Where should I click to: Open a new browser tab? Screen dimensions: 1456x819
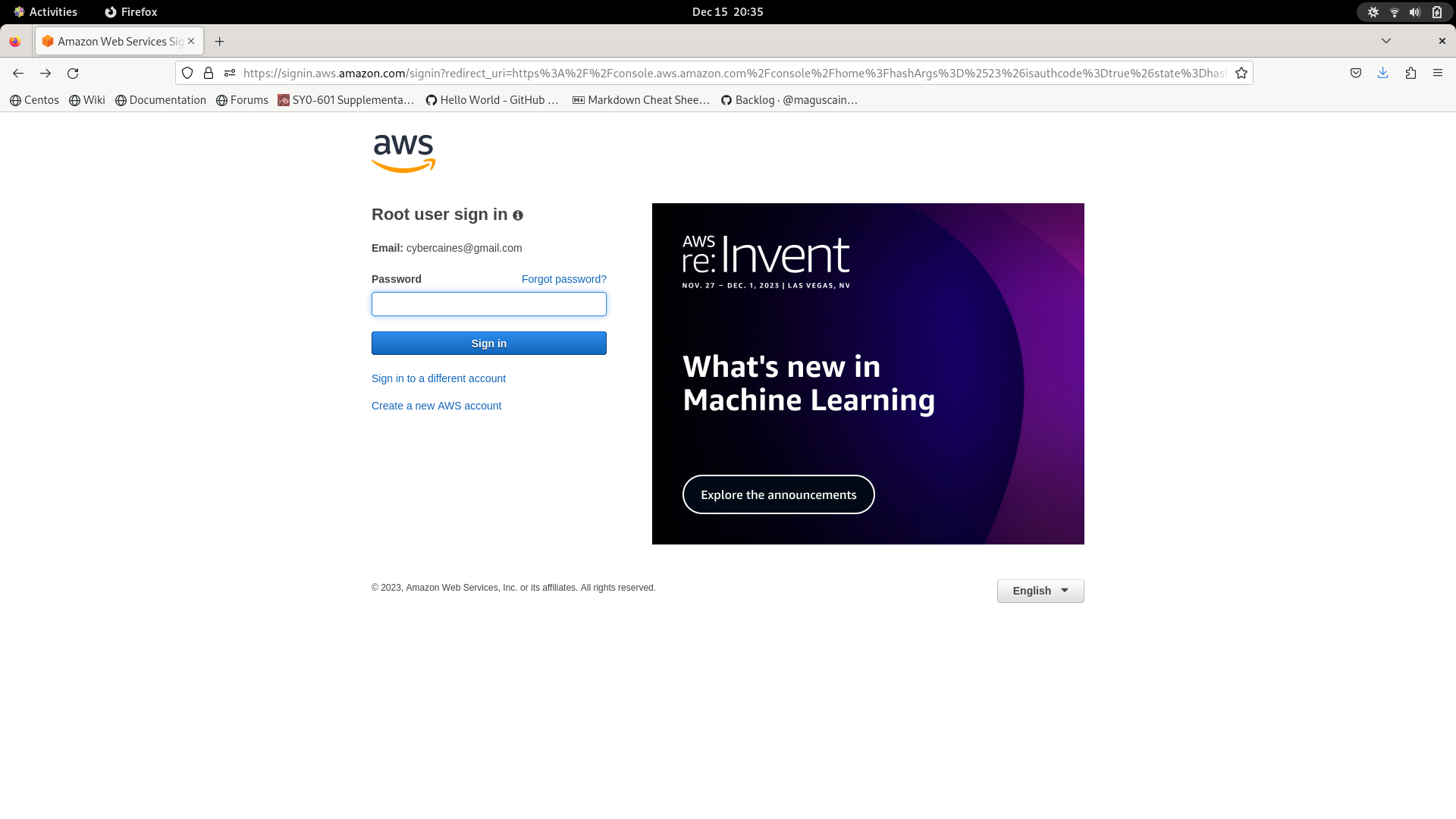pyautogui.click(x=220, y=41)
